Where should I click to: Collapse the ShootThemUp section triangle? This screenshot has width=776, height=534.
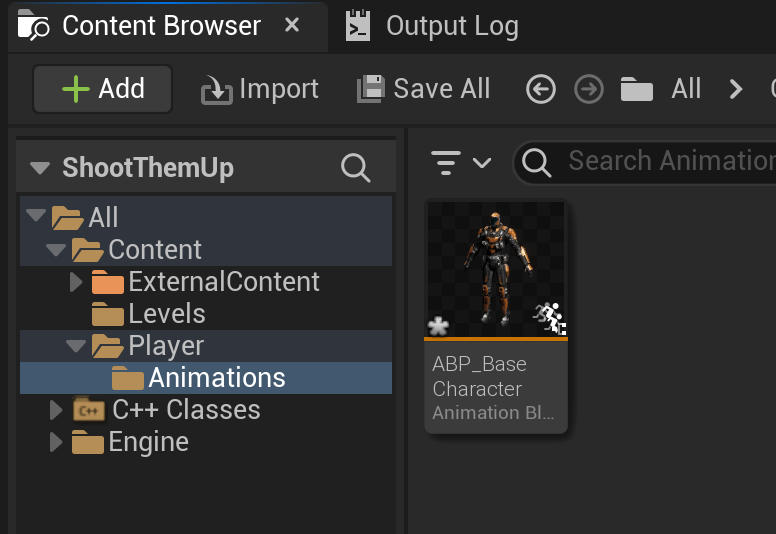coord(40,168)
